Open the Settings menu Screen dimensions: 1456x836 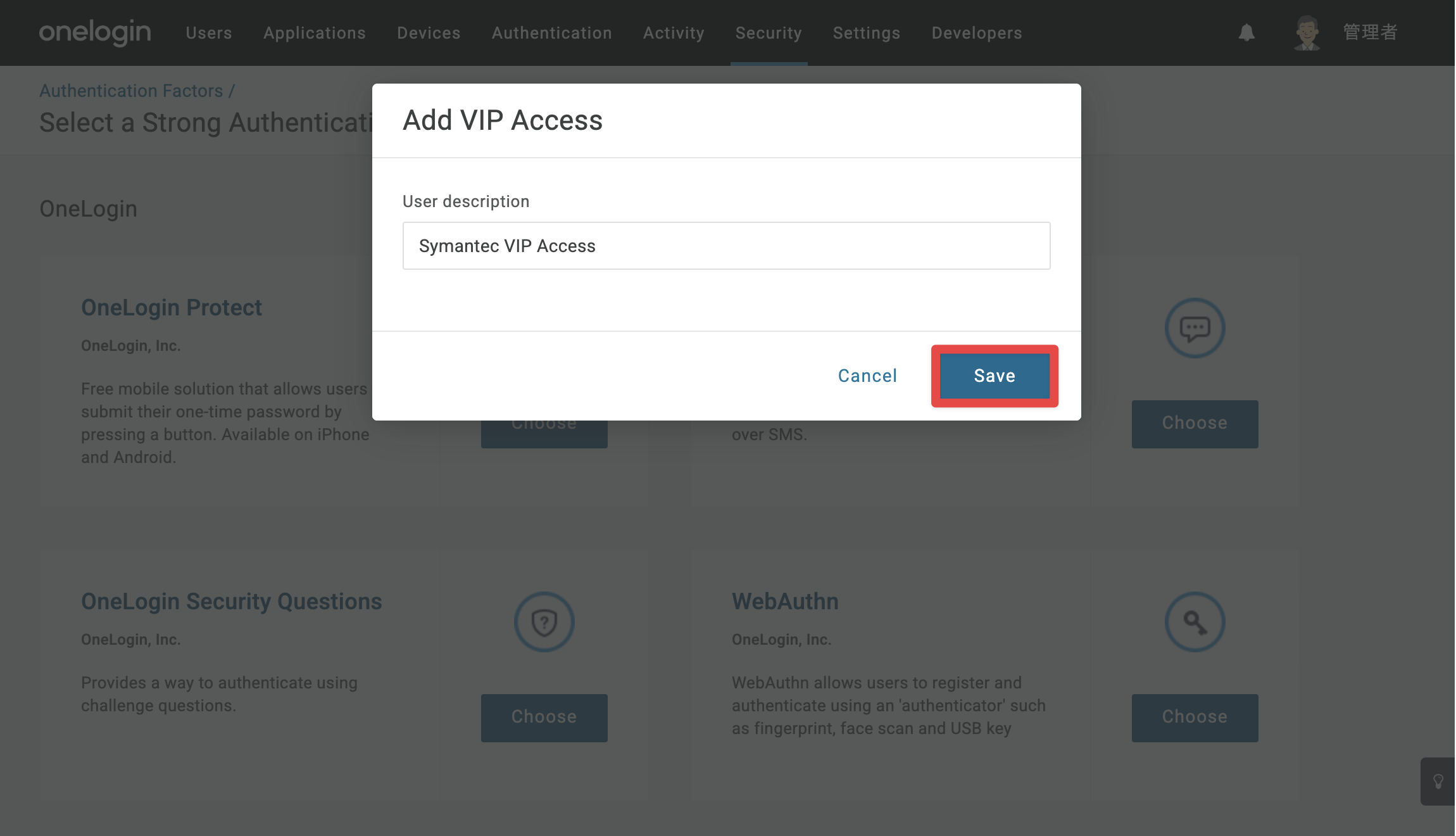point(867,33)
